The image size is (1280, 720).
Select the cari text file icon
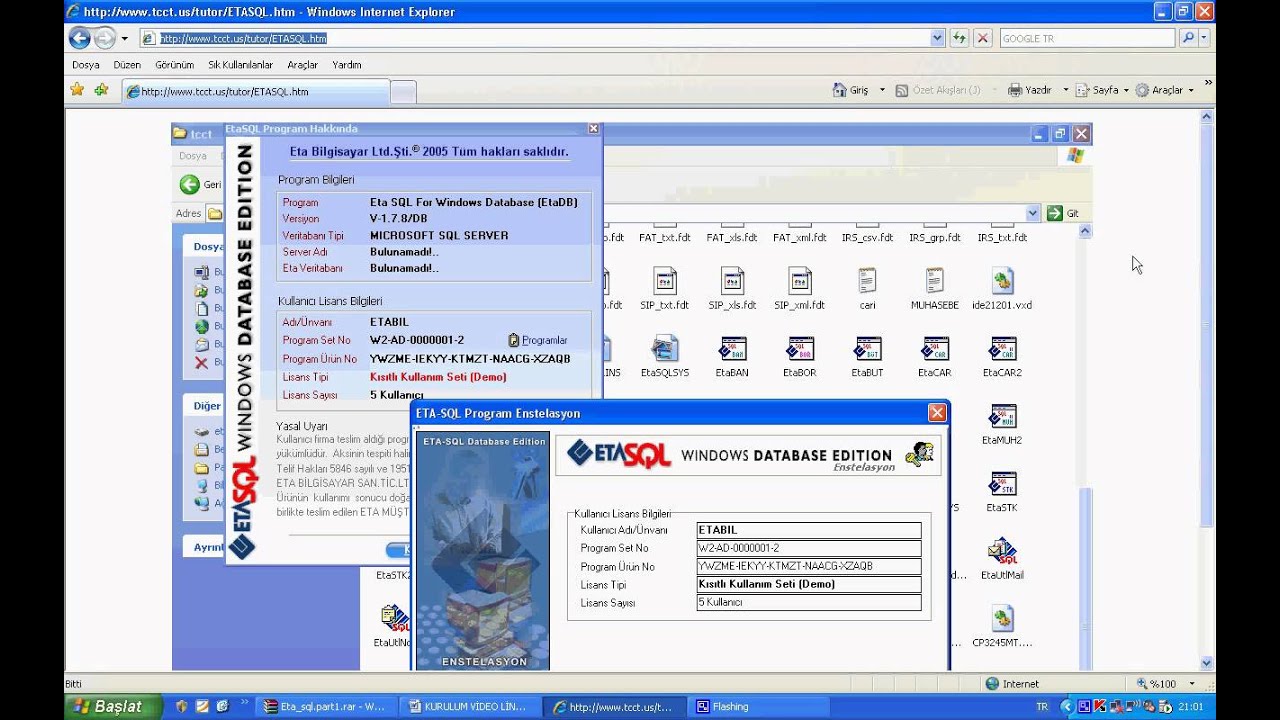coord(867,281)
